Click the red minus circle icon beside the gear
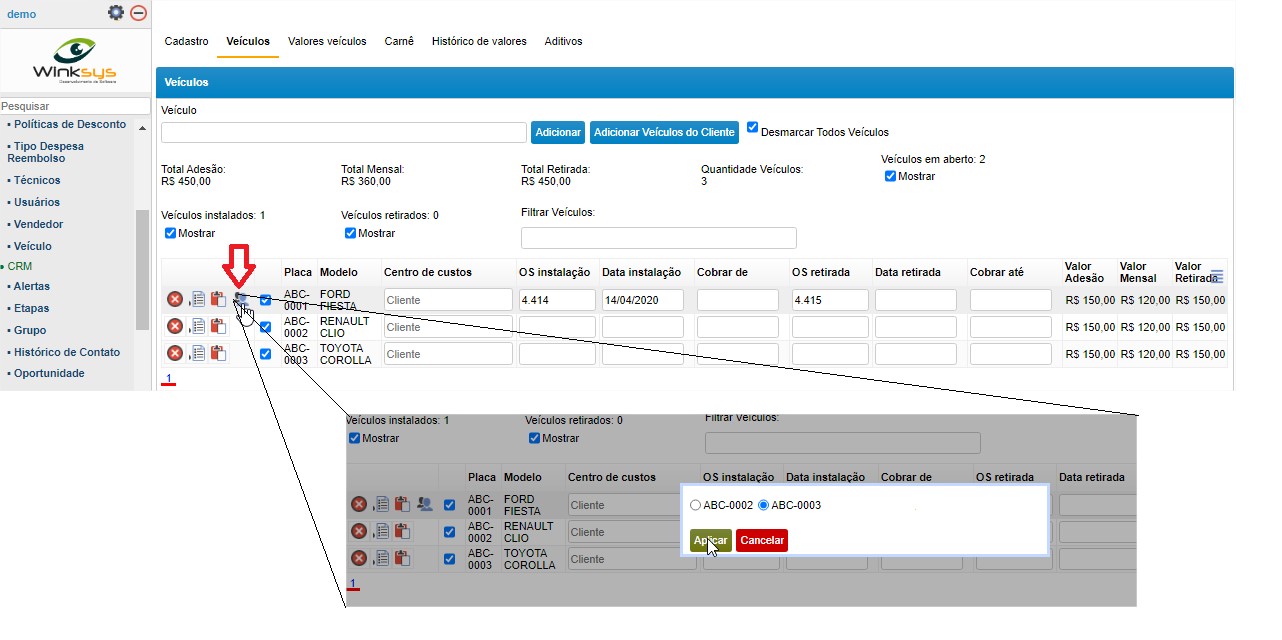Viewport: 1282px width, 640px height. (138, 13)
